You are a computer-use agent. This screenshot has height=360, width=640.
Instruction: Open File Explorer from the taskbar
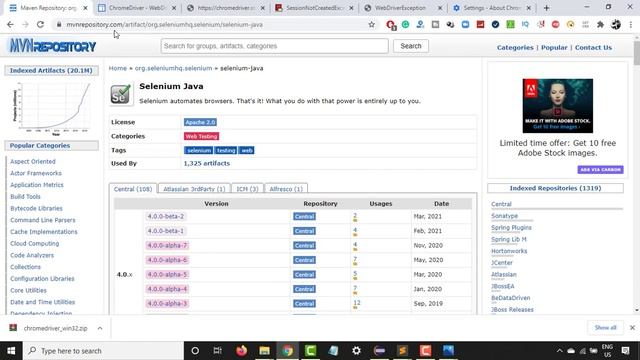pos(264,351)
